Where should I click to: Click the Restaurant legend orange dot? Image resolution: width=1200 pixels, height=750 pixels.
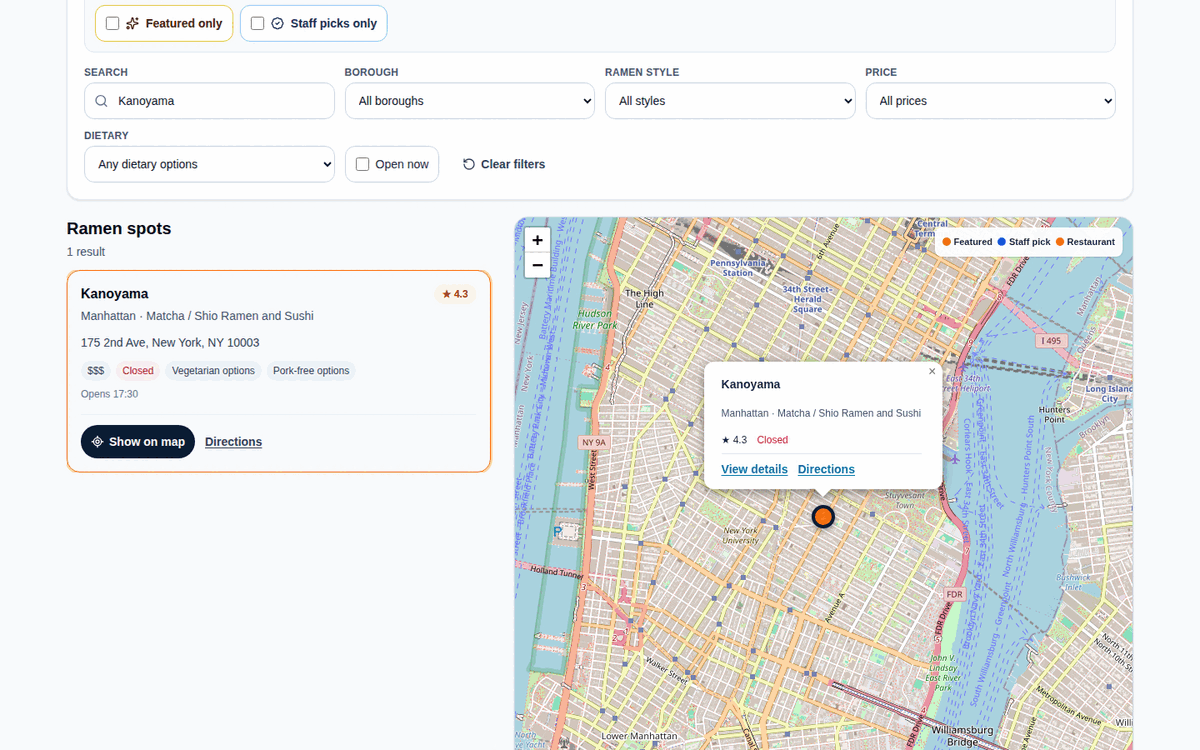1060,242
